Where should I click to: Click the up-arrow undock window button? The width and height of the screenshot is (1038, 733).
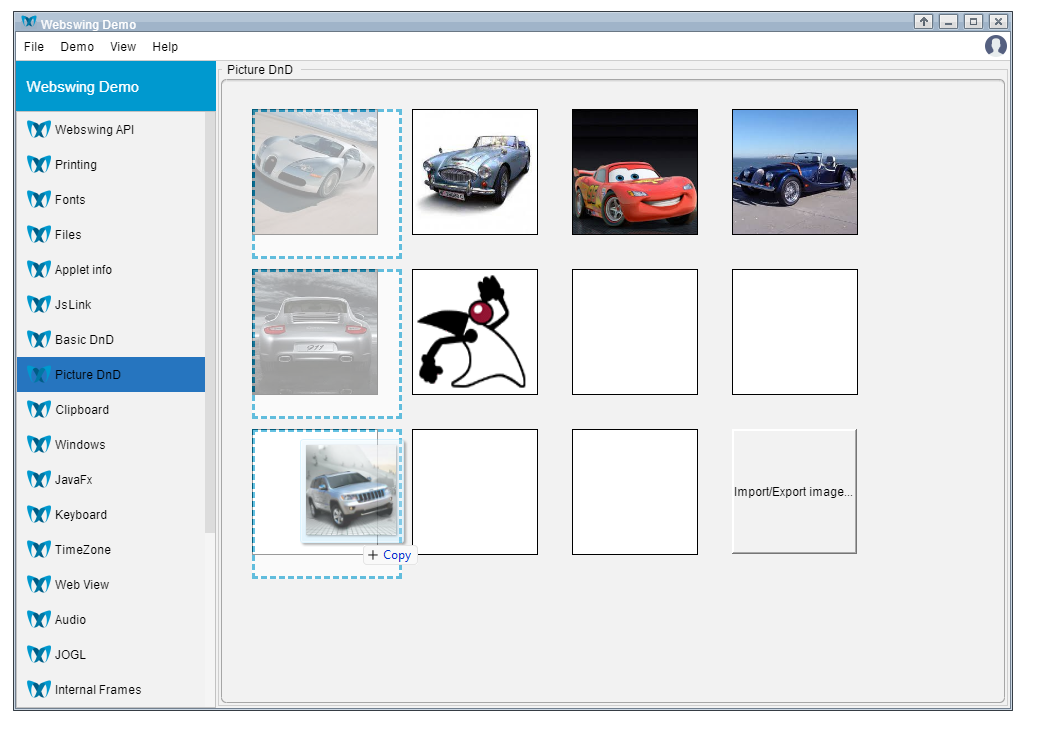923,22
